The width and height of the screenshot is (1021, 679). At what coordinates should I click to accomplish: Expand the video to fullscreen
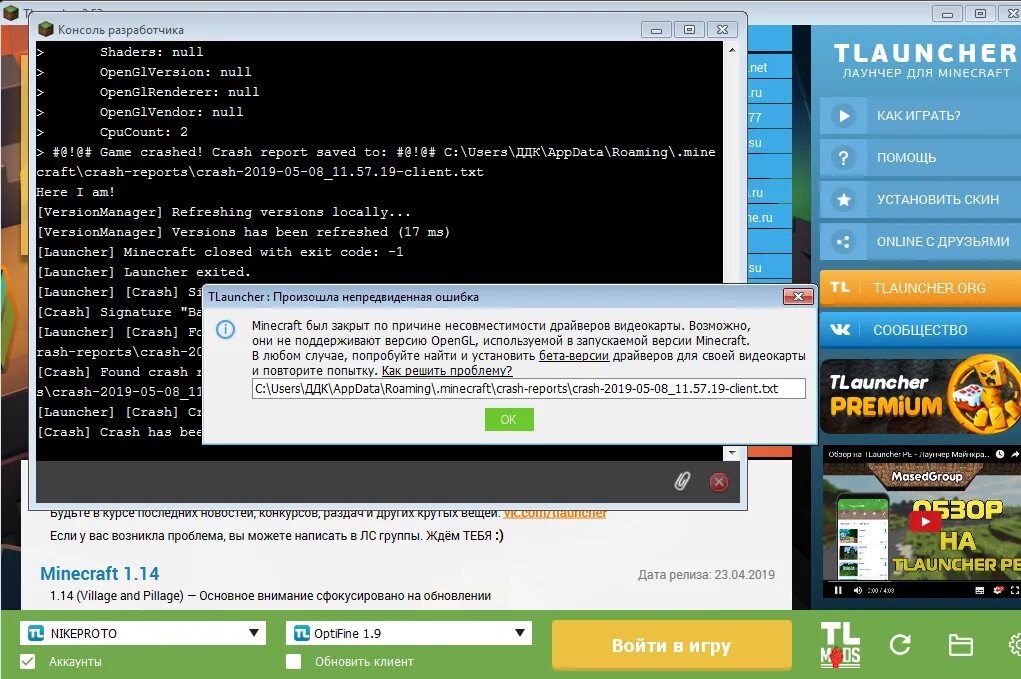(1014, 590)
